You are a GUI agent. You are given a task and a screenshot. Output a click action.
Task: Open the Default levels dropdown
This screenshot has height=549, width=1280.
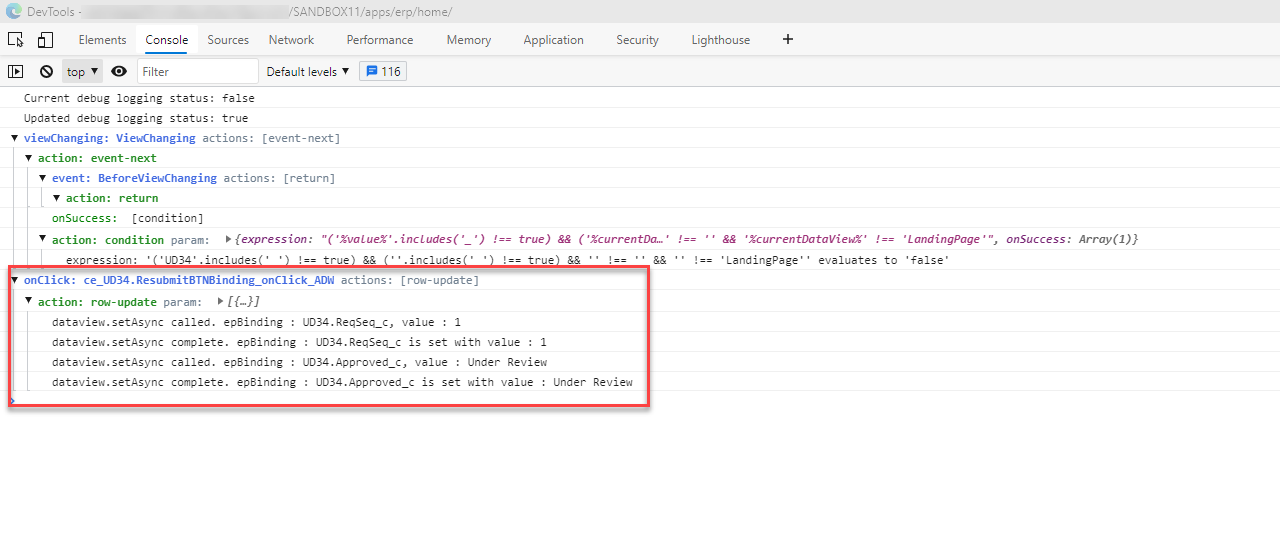coord(308,71)
